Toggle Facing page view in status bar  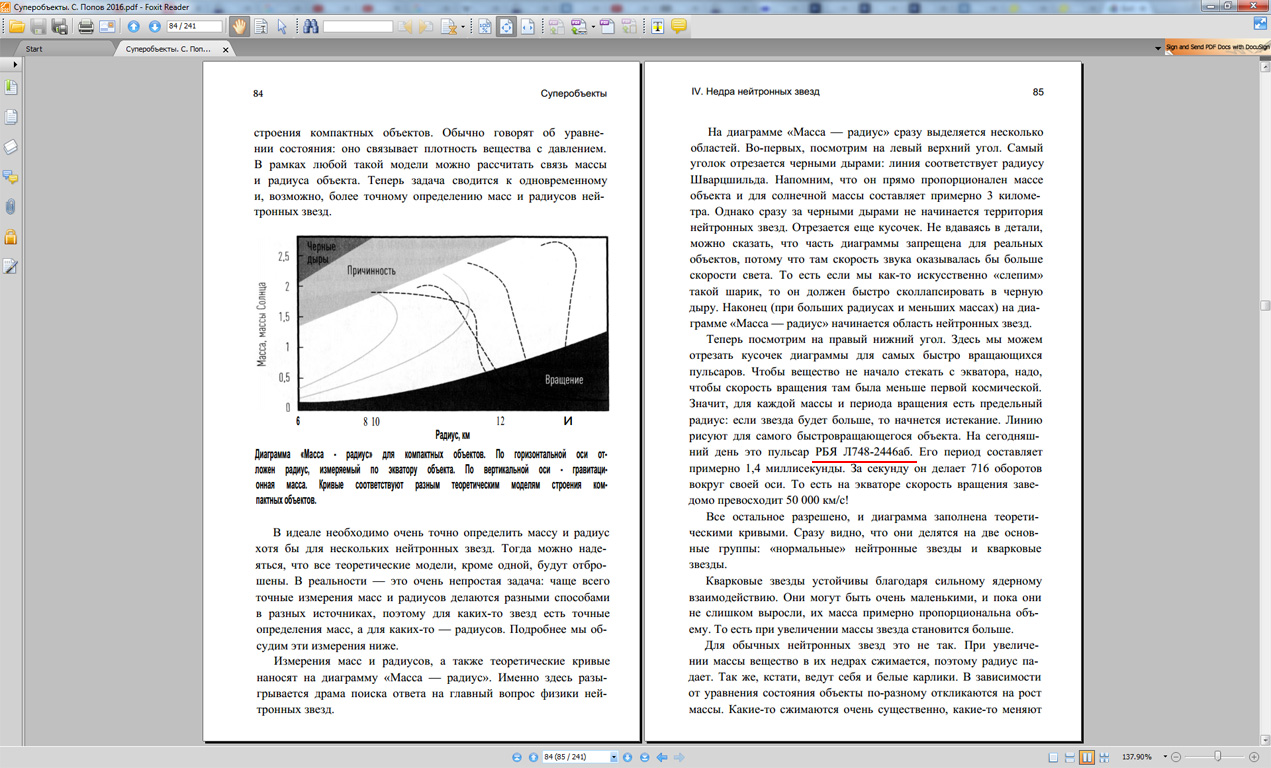pyautogui.click(x=1086, y=758)
